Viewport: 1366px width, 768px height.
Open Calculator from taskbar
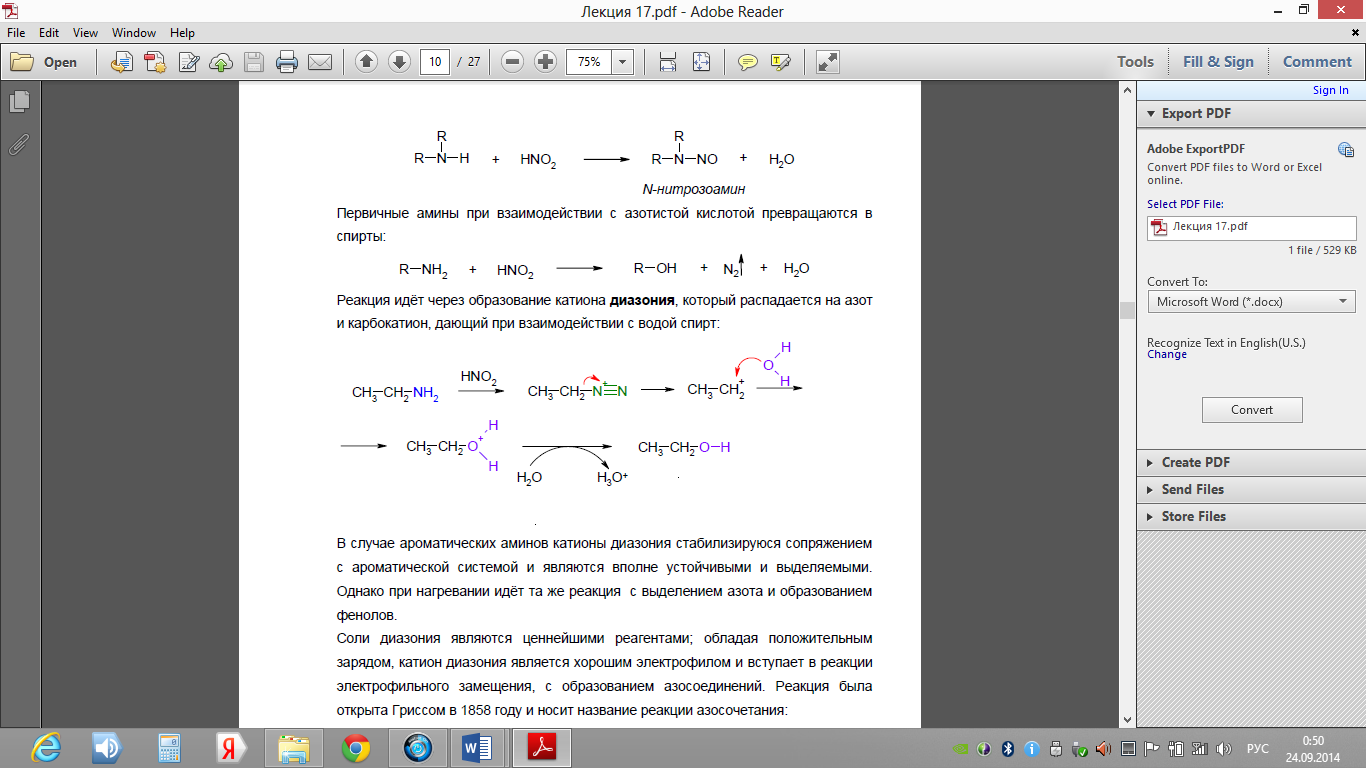[x=169, y=748]
